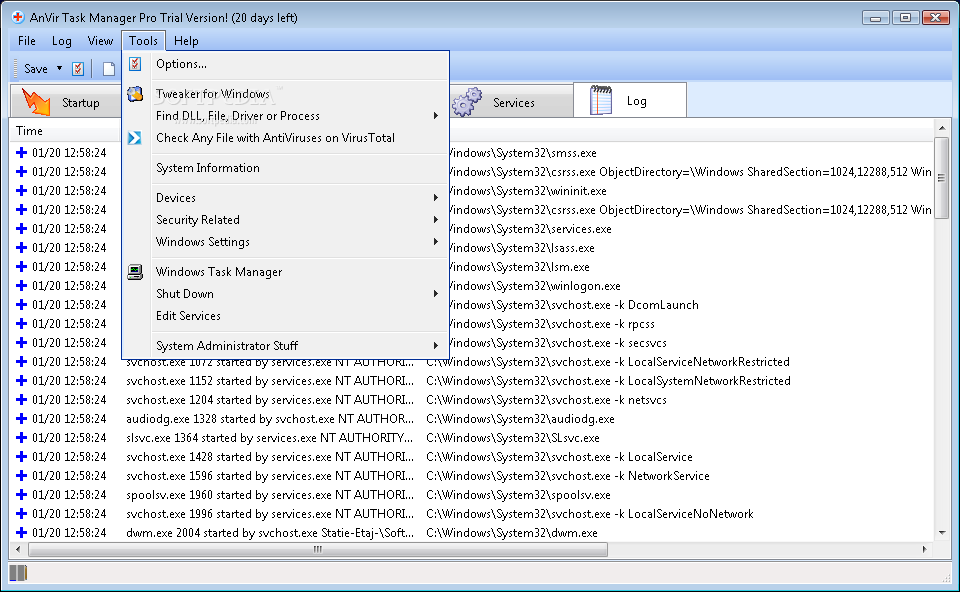Click horizontal scrollbar right arrow
The image size is (960, 592).
click(x=924, y=549)
